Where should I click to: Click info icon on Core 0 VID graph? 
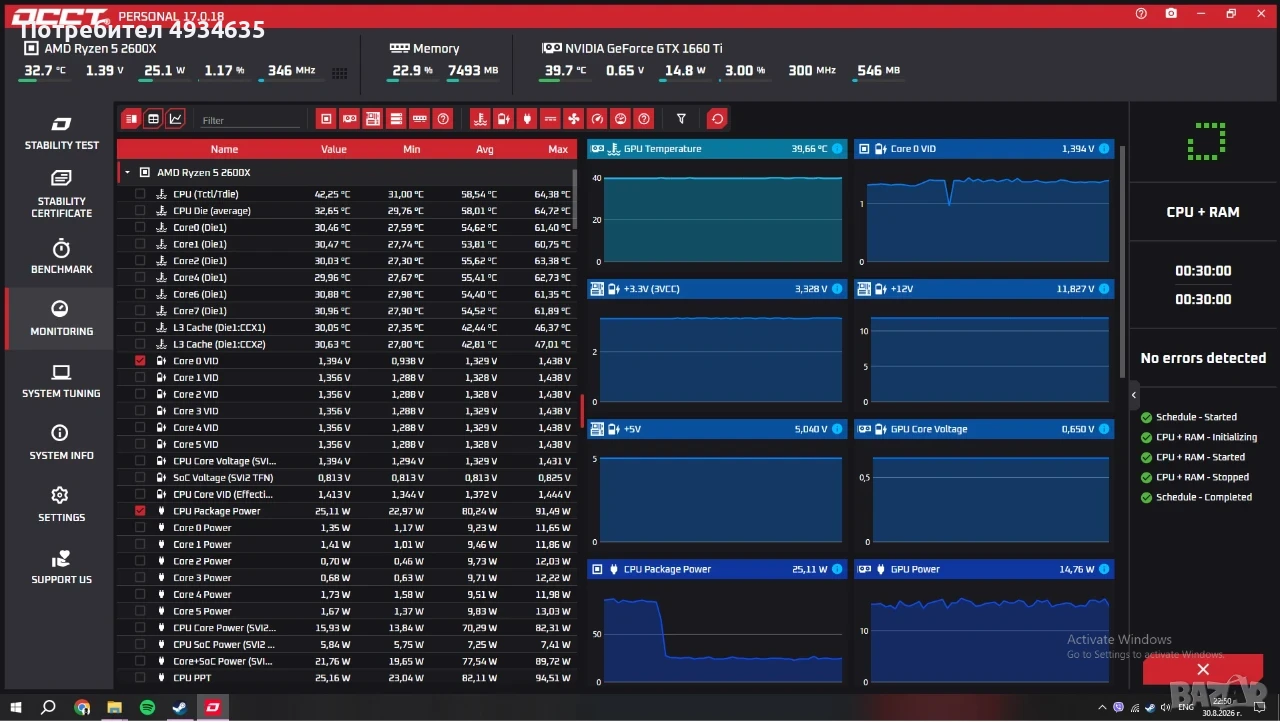[1104, 149]
